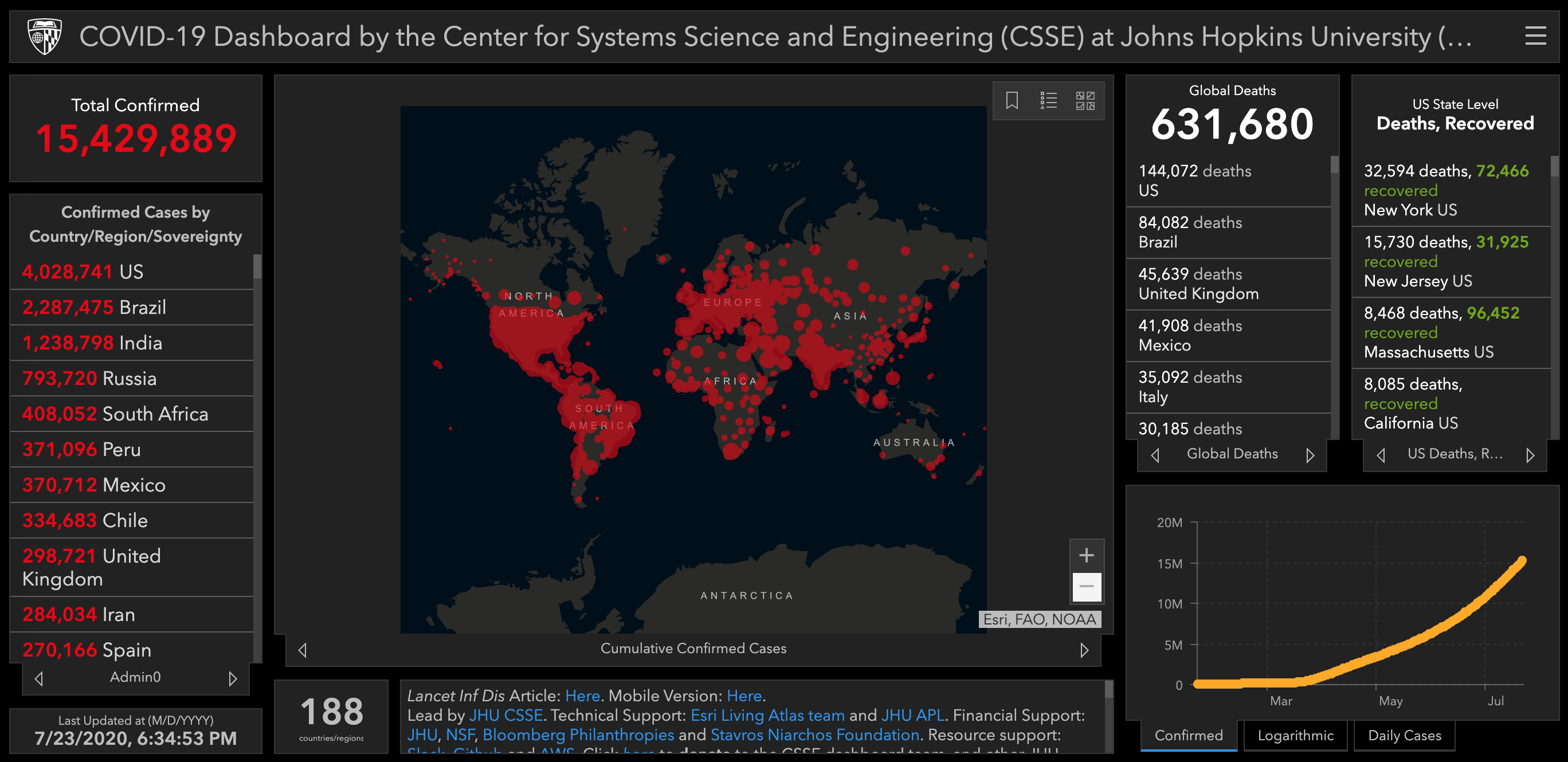1568x762 pixels.
Task: Click the California US state entry
Action: pyautogui.click(x=1451, y=403)
